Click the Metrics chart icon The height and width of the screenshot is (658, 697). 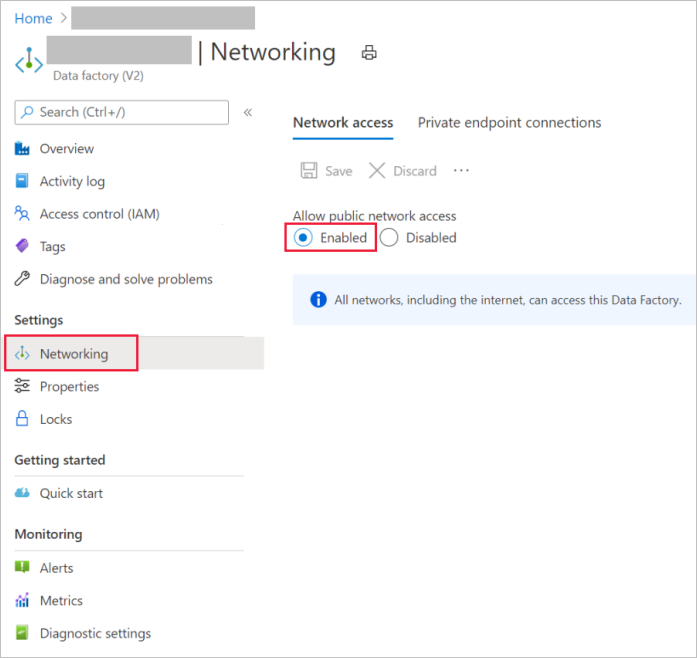[x=22, y=600]
